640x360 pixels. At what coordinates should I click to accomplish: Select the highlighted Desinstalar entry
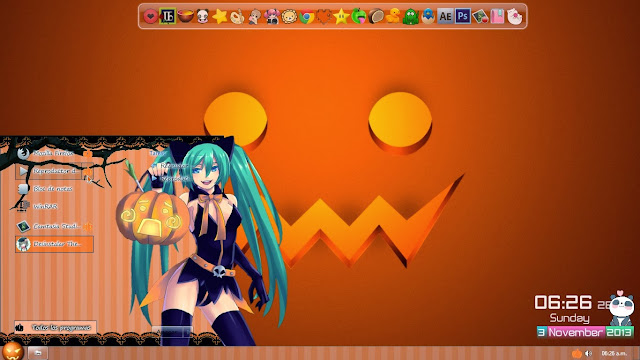(54, 244)
